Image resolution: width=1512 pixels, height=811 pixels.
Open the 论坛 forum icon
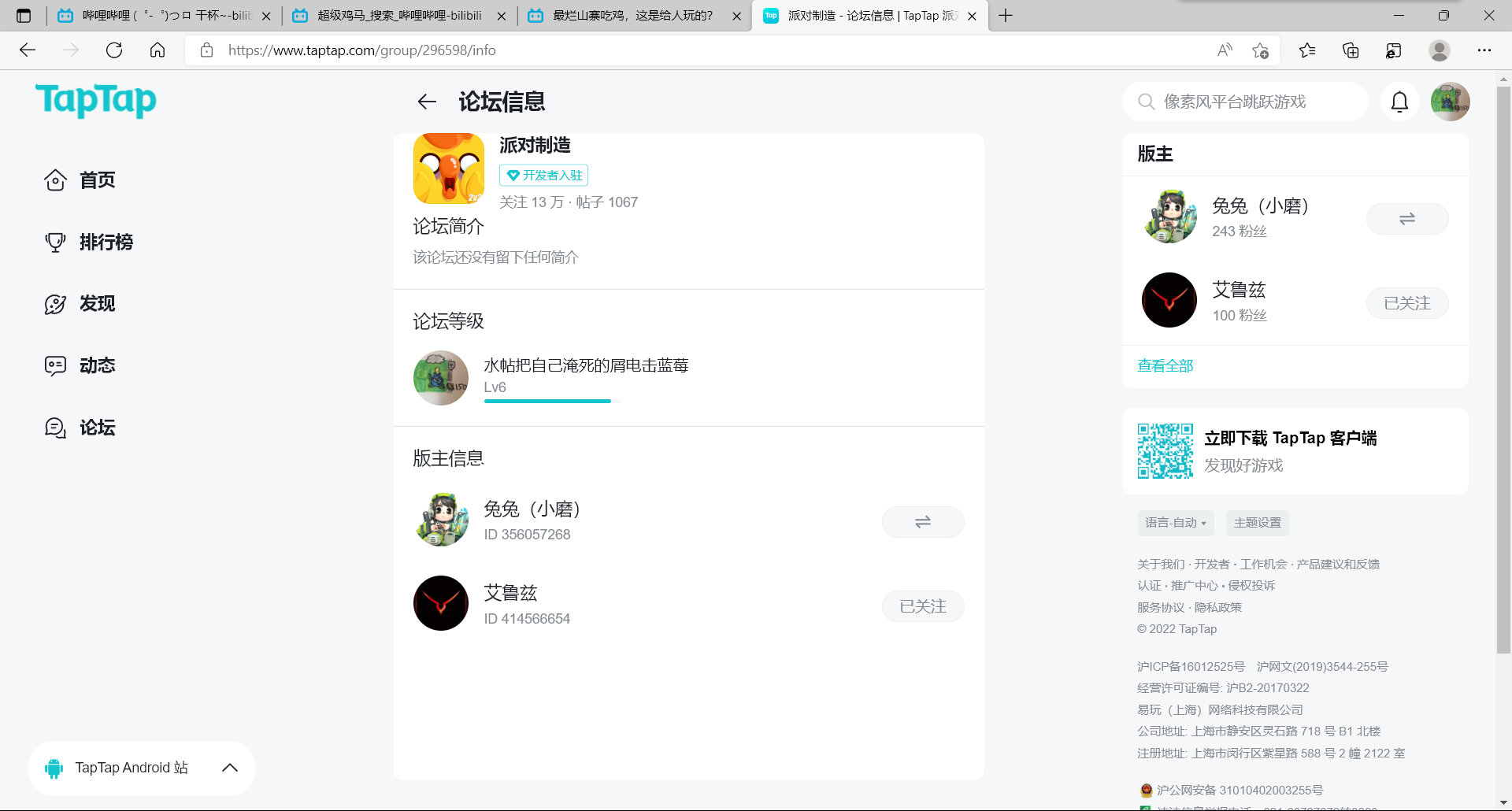click(x=55, y=428)
